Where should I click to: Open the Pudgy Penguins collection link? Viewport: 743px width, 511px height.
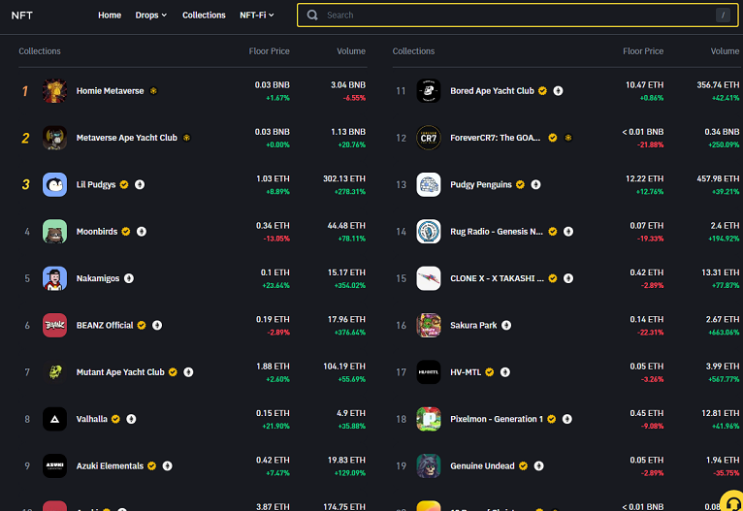481,184
